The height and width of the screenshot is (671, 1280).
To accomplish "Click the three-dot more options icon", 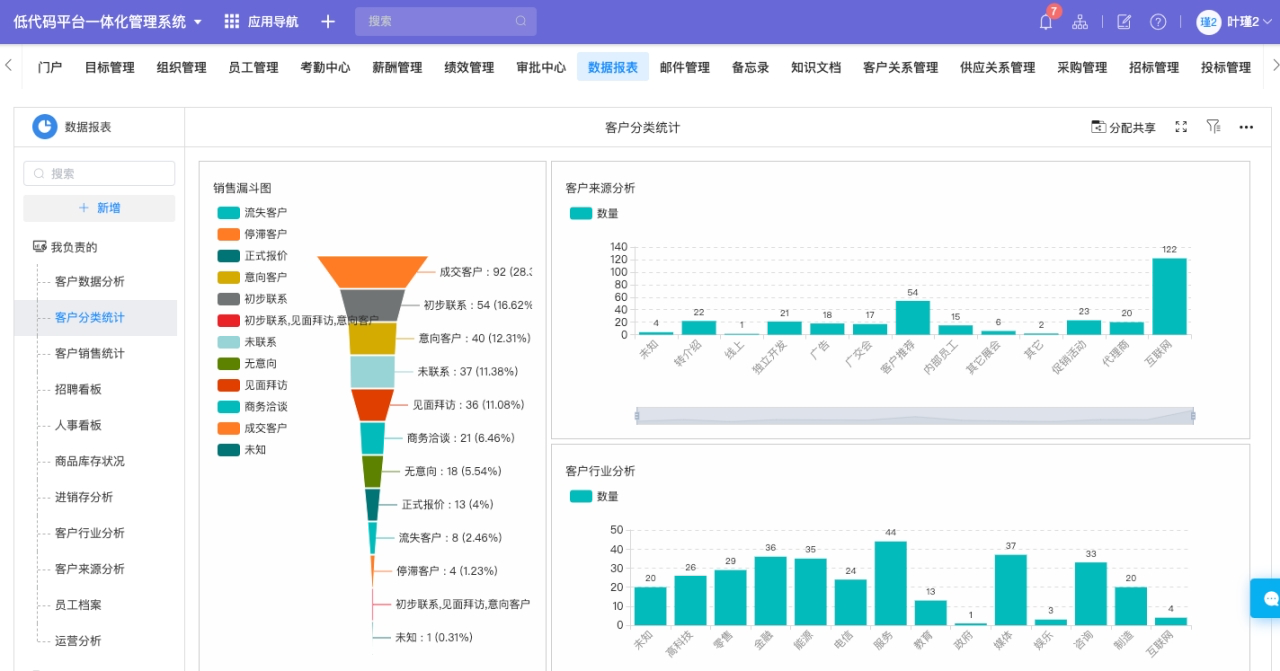I will [1246, 127].
